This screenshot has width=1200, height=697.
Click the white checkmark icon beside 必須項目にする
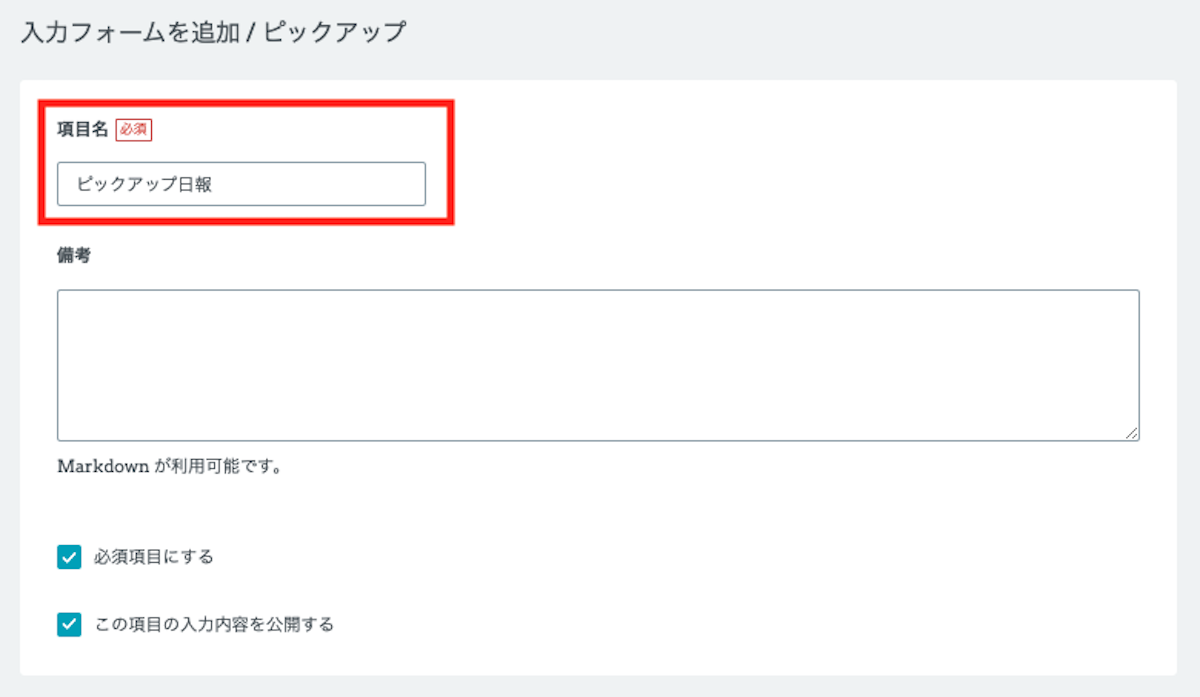pos(69,557)
